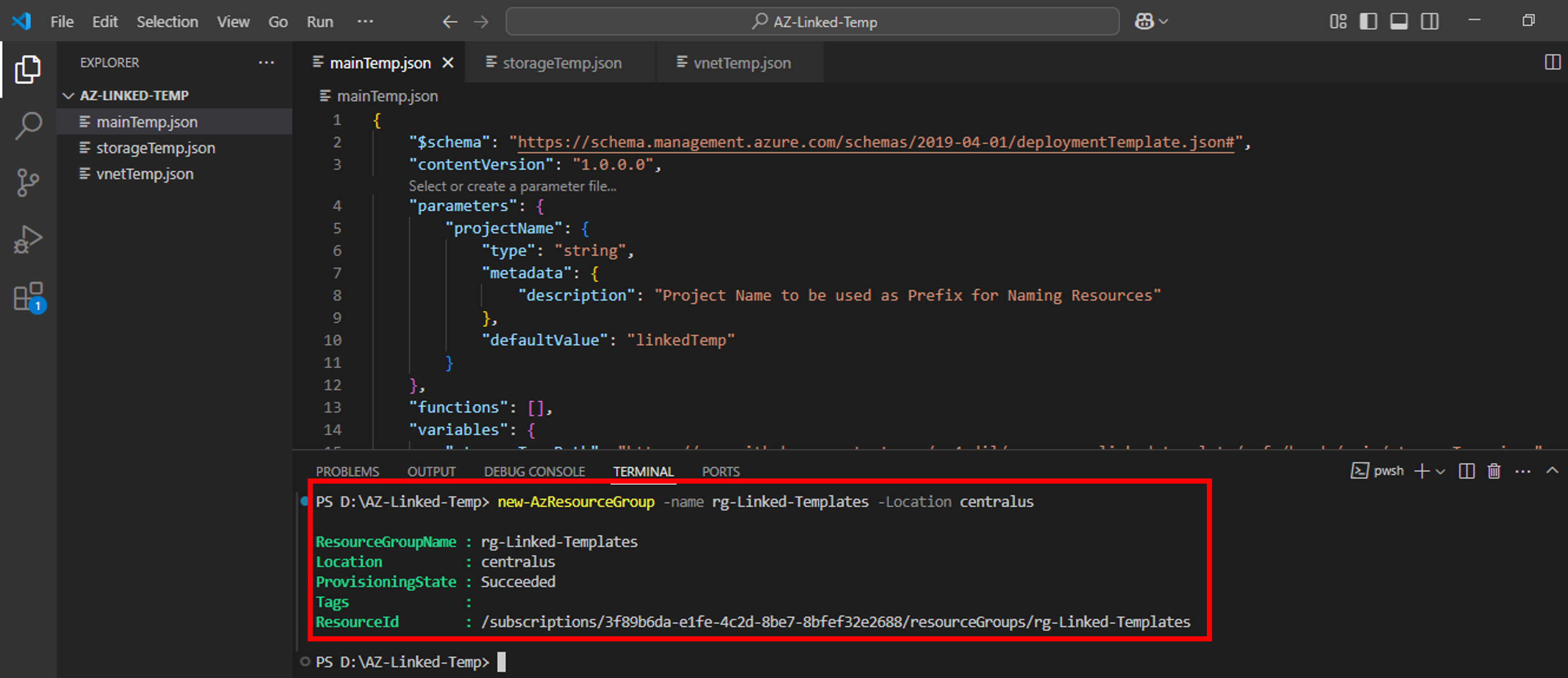Open the terminal profile dropdown chevron
This screenshot has width=1568, height=678.
1440,471
